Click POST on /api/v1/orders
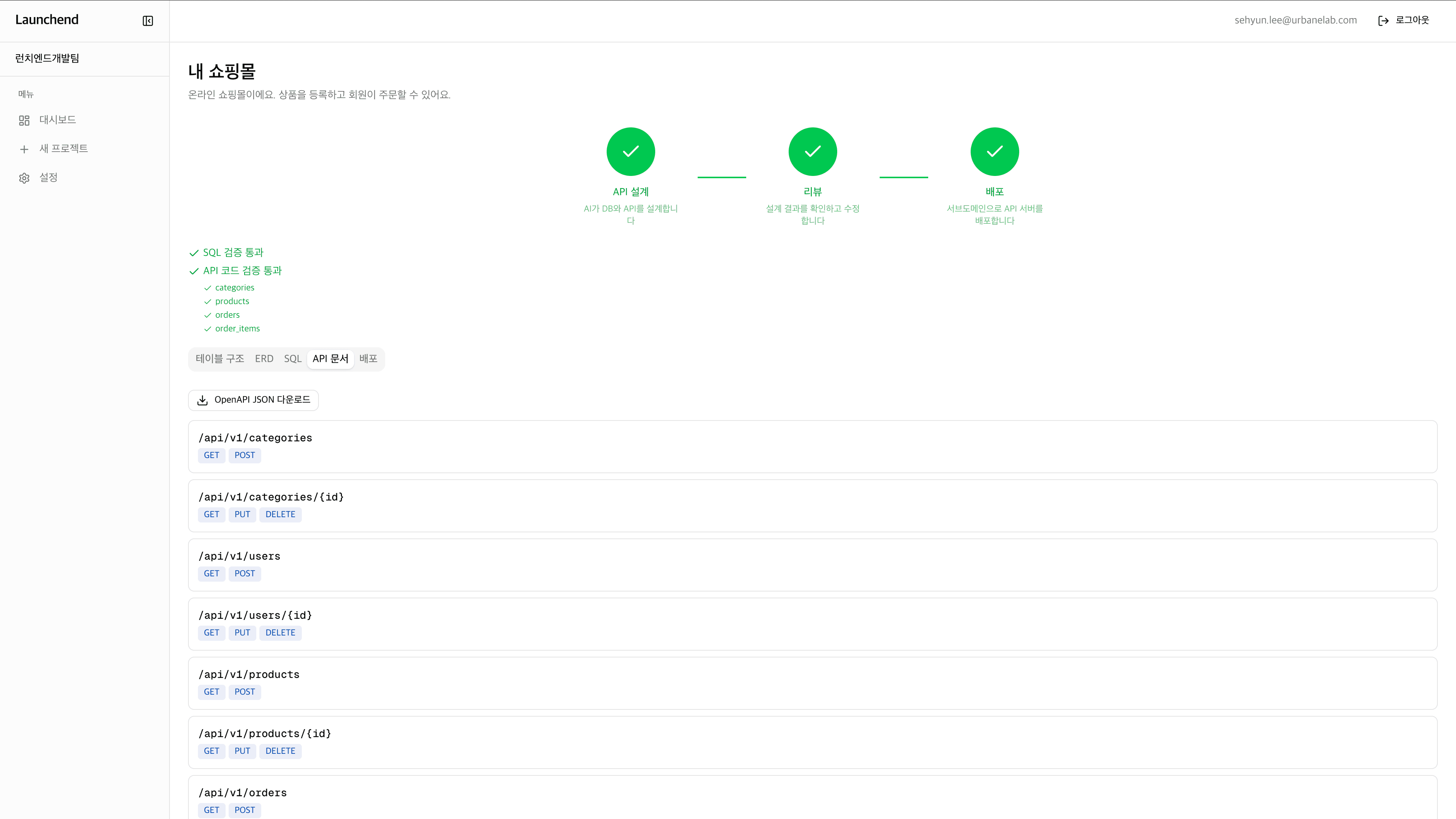The image size is (1456, 819). click(x=245, y=811)
